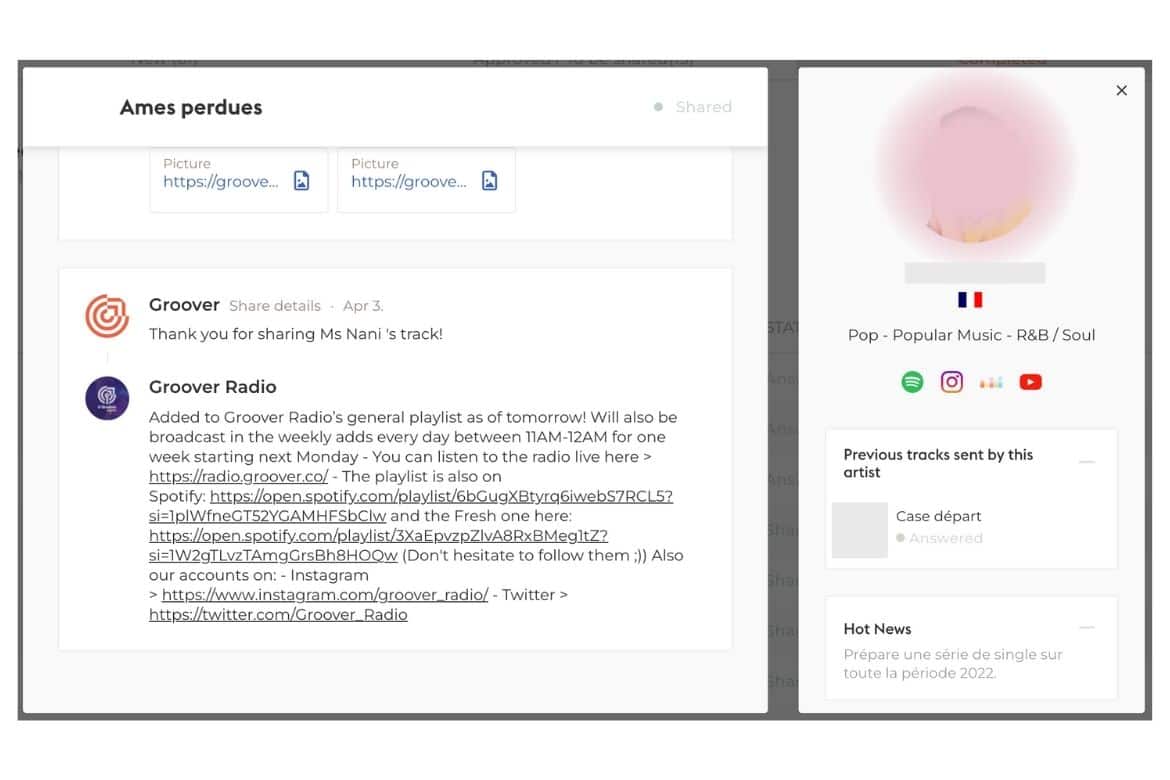Click the Groover spiral logo avatar
Image resolution: width=1170 pixels, height=780 pixels.
107,316
